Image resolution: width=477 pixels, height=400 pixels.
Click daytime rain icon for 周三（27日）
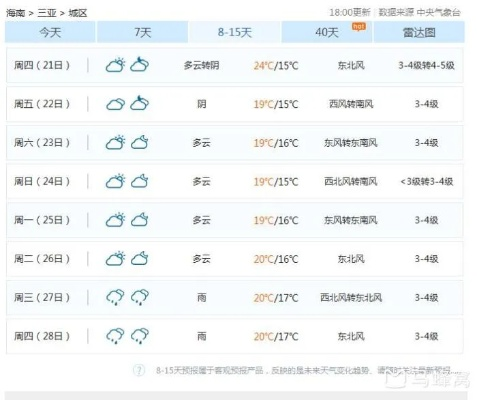[115, 297]
